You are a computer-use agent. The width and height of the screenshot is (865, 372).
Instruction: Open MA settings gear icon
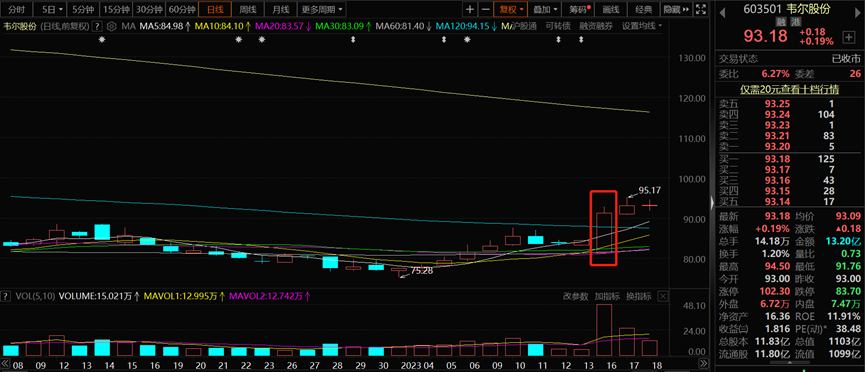[x=112, y=26]
